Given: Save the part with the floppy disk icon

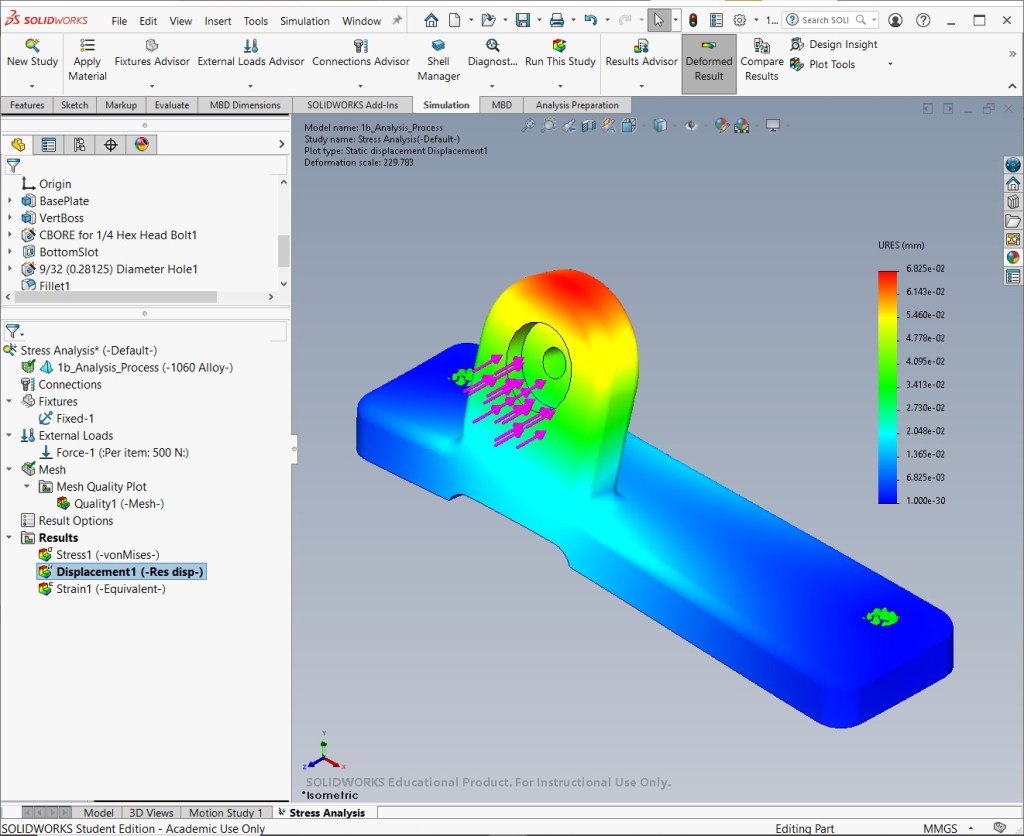Looking at the screenshot, I should pyautogui.click(x=522, y=20).
